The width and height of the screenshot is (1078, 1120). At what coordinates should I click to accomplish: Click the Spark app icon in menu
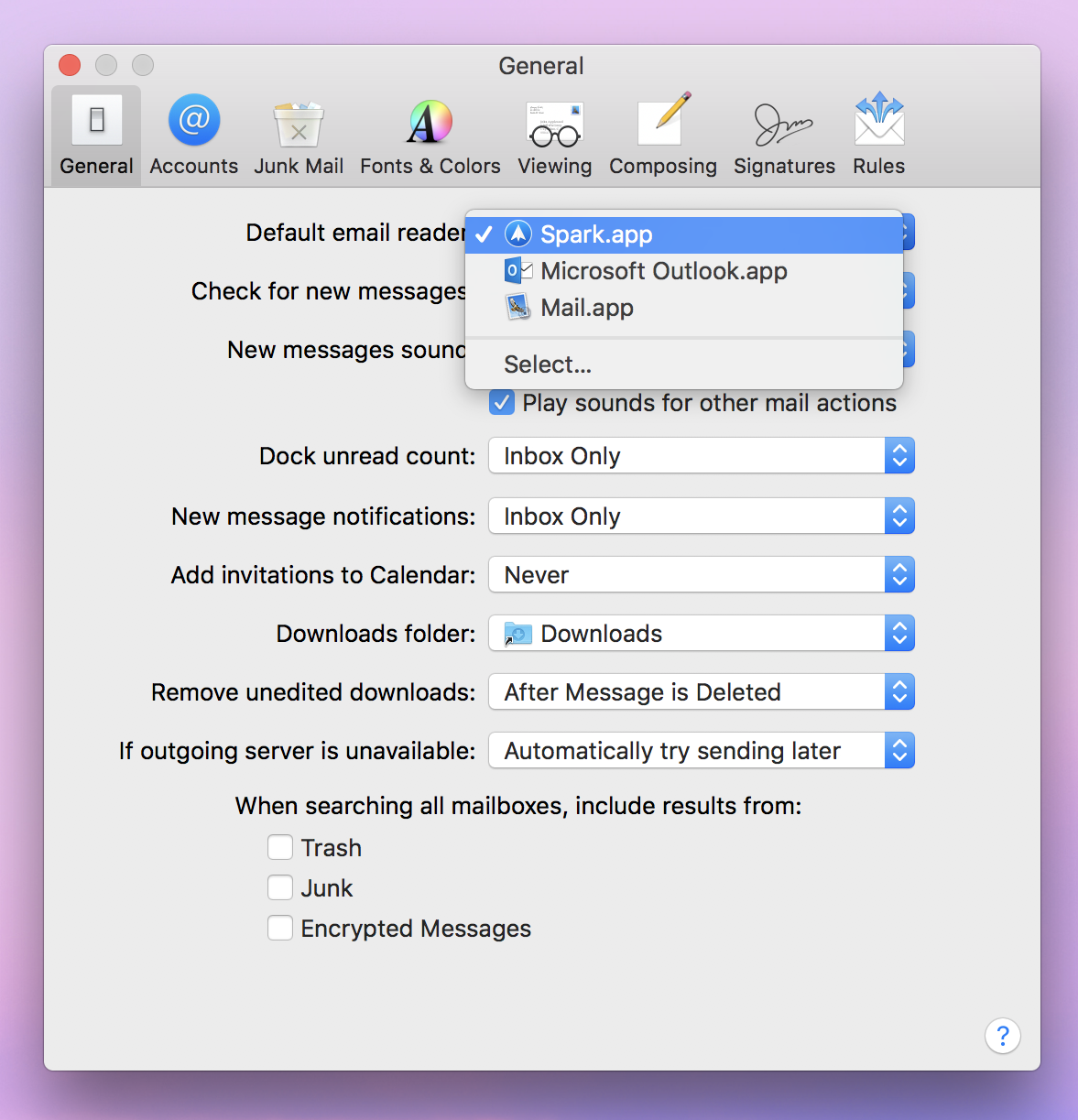(518, 234)
